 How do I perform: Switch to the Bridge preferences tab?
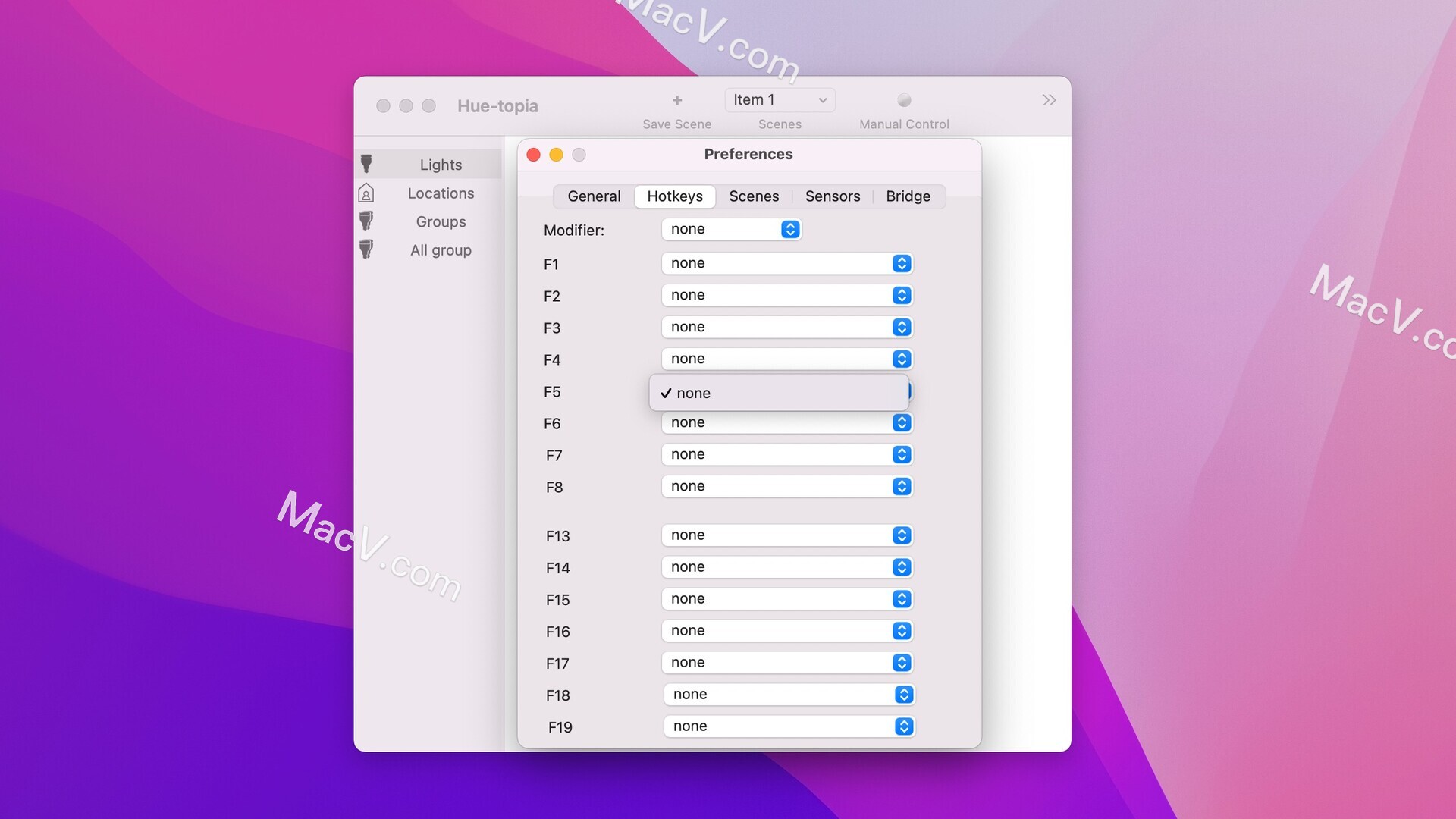[908, 196]
